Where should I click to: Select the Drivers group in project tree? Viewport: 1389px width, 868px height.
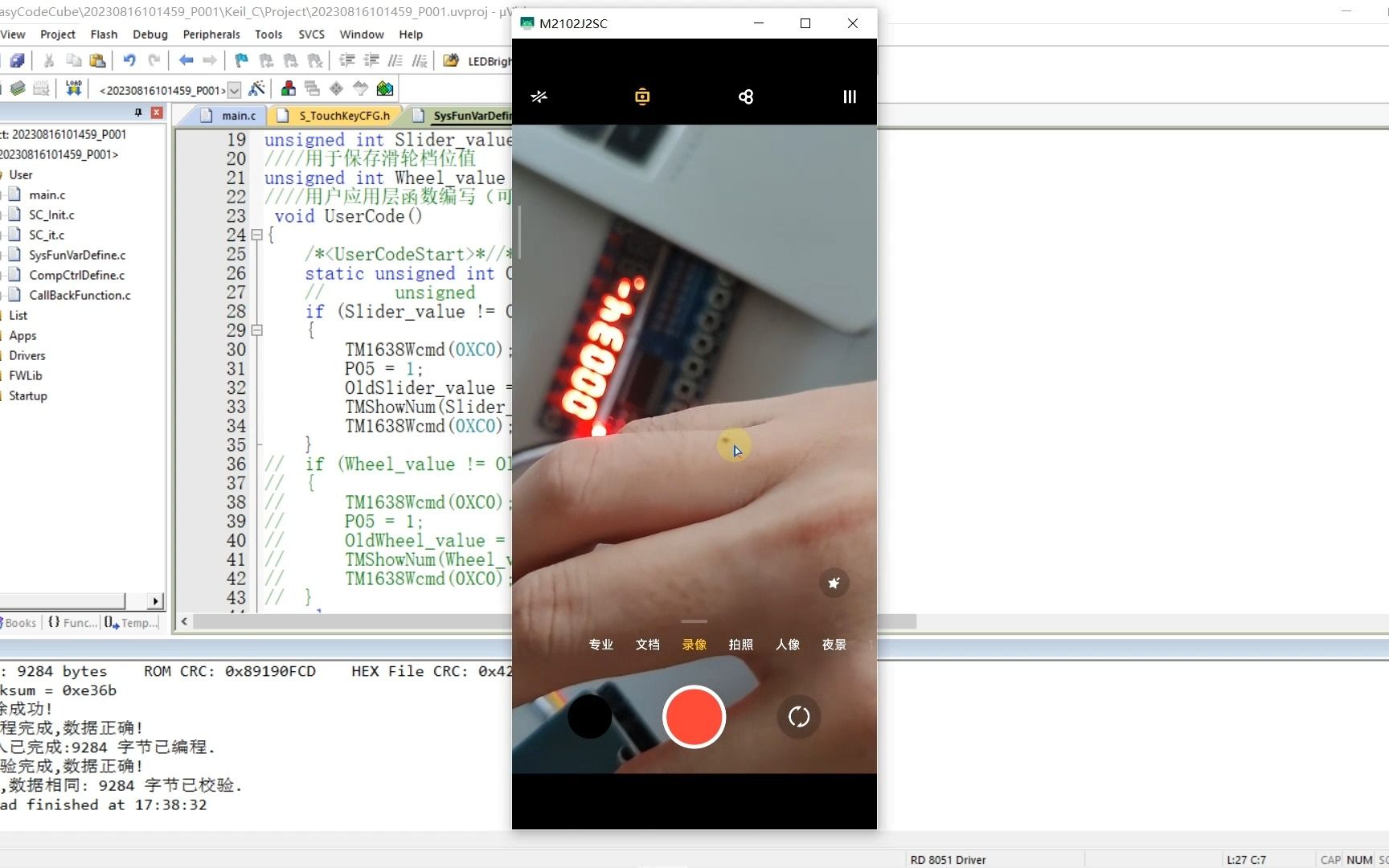(27, 356)
